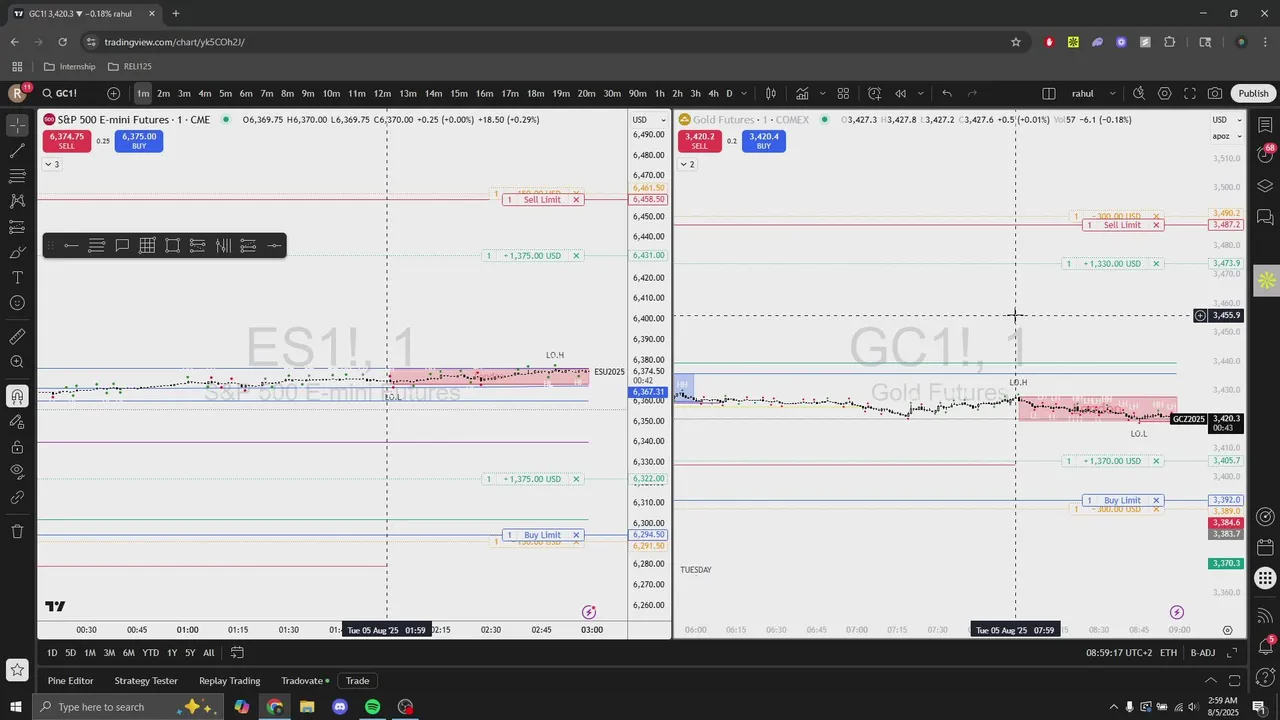Cancel the gold chart Buy Limit order
This screenshot has height=720, width=1280.
[x=1156, y=501]
